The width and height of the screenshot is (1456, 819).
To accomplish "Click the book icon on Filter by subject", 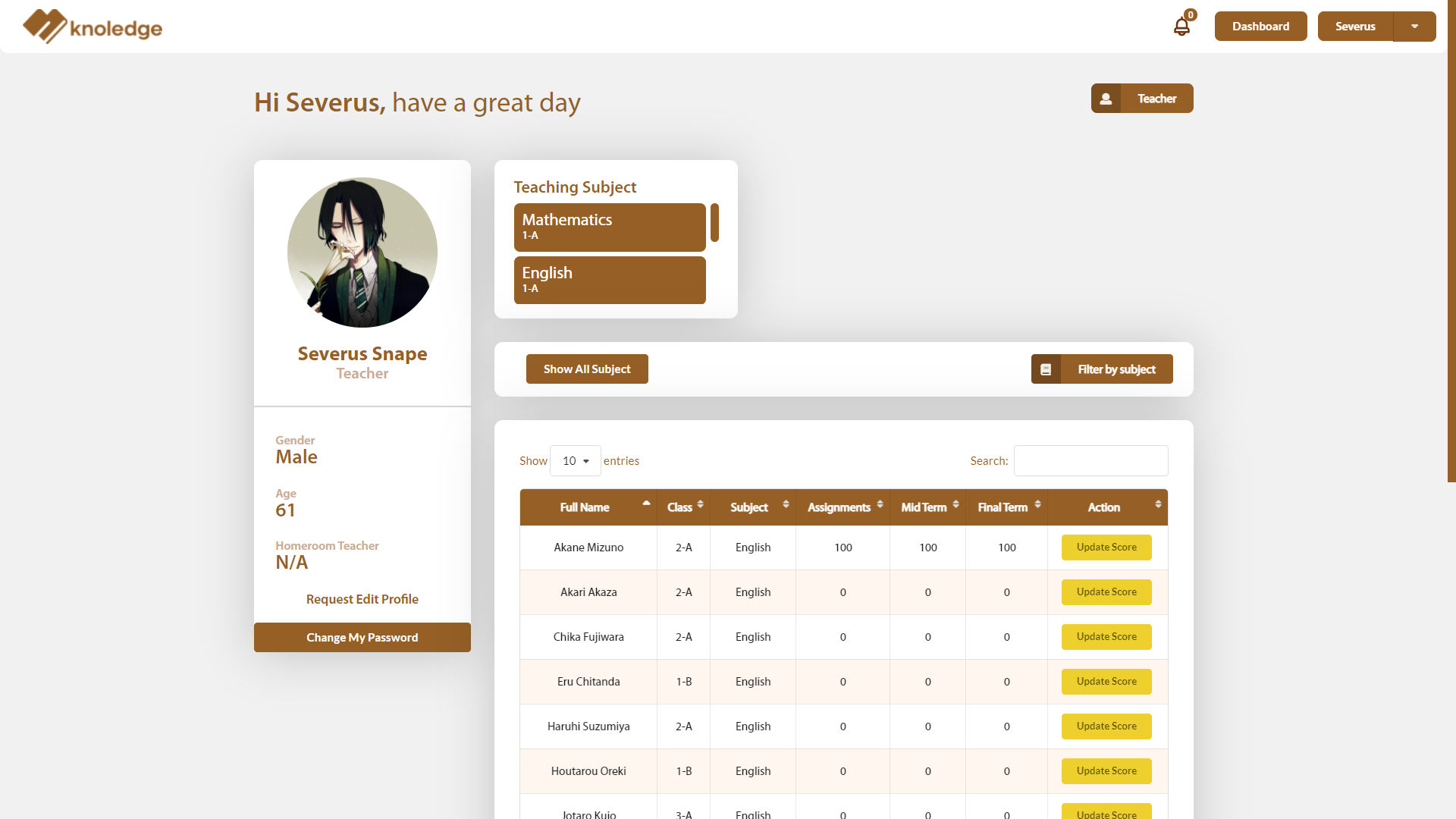I will pos(1046,369).
